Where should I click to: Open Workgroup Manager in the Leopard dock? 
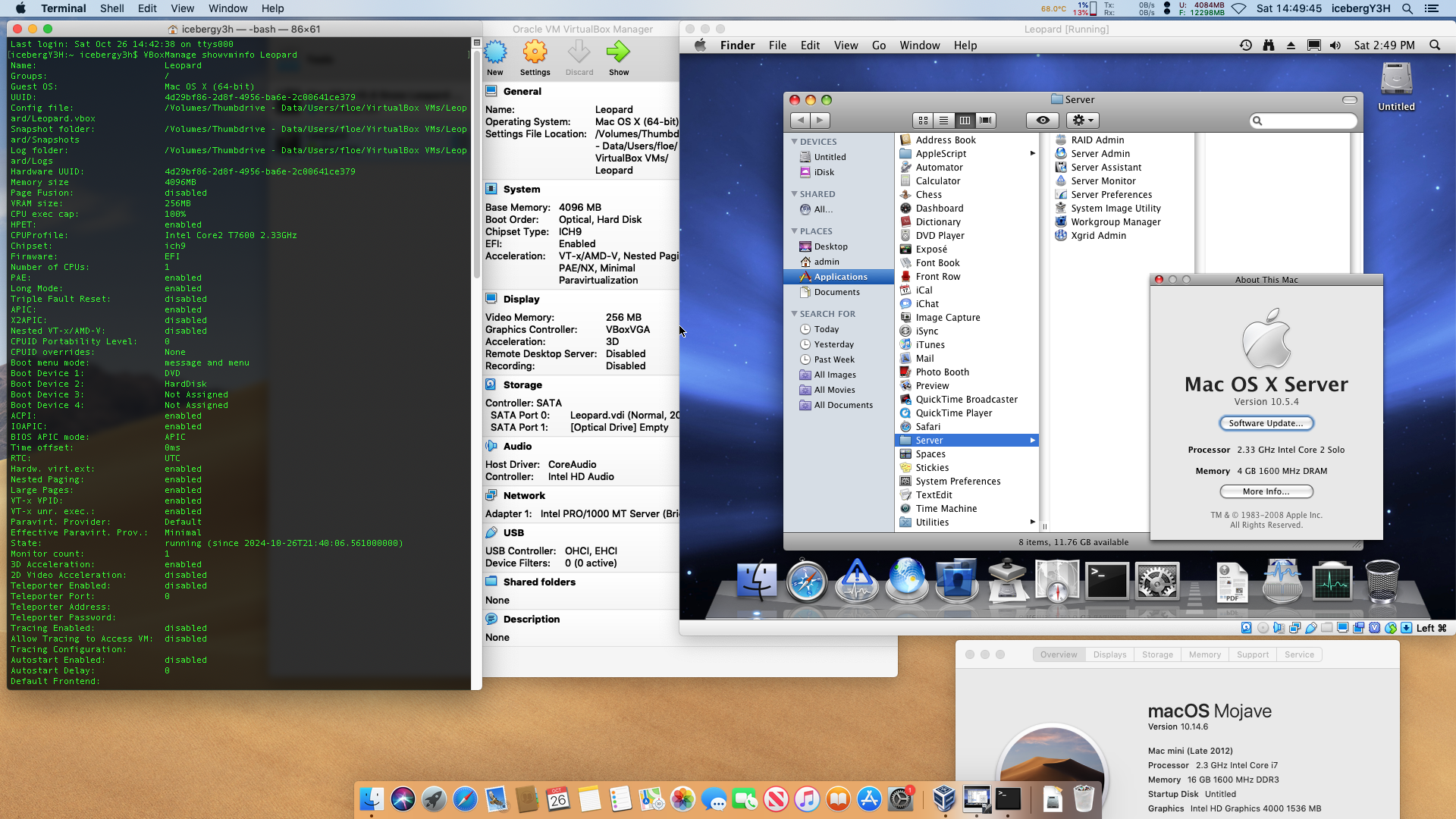pos(957,582)
